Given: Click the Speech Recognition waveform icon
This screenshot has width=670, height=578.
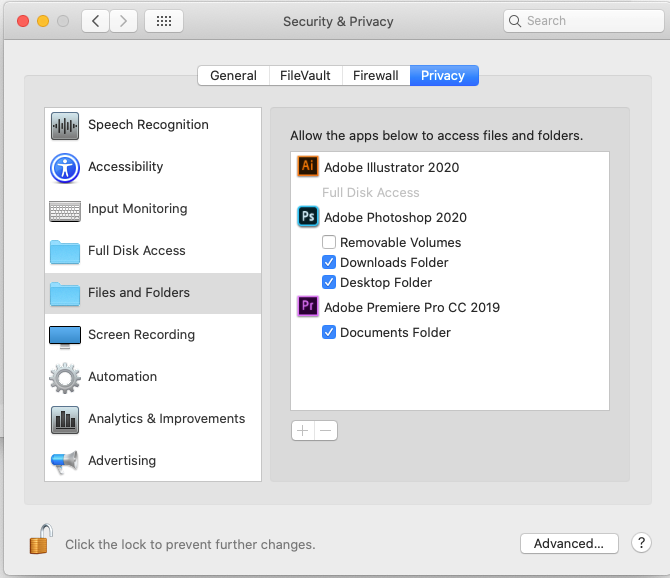Looking at the screenshot, I should [65, 126].
